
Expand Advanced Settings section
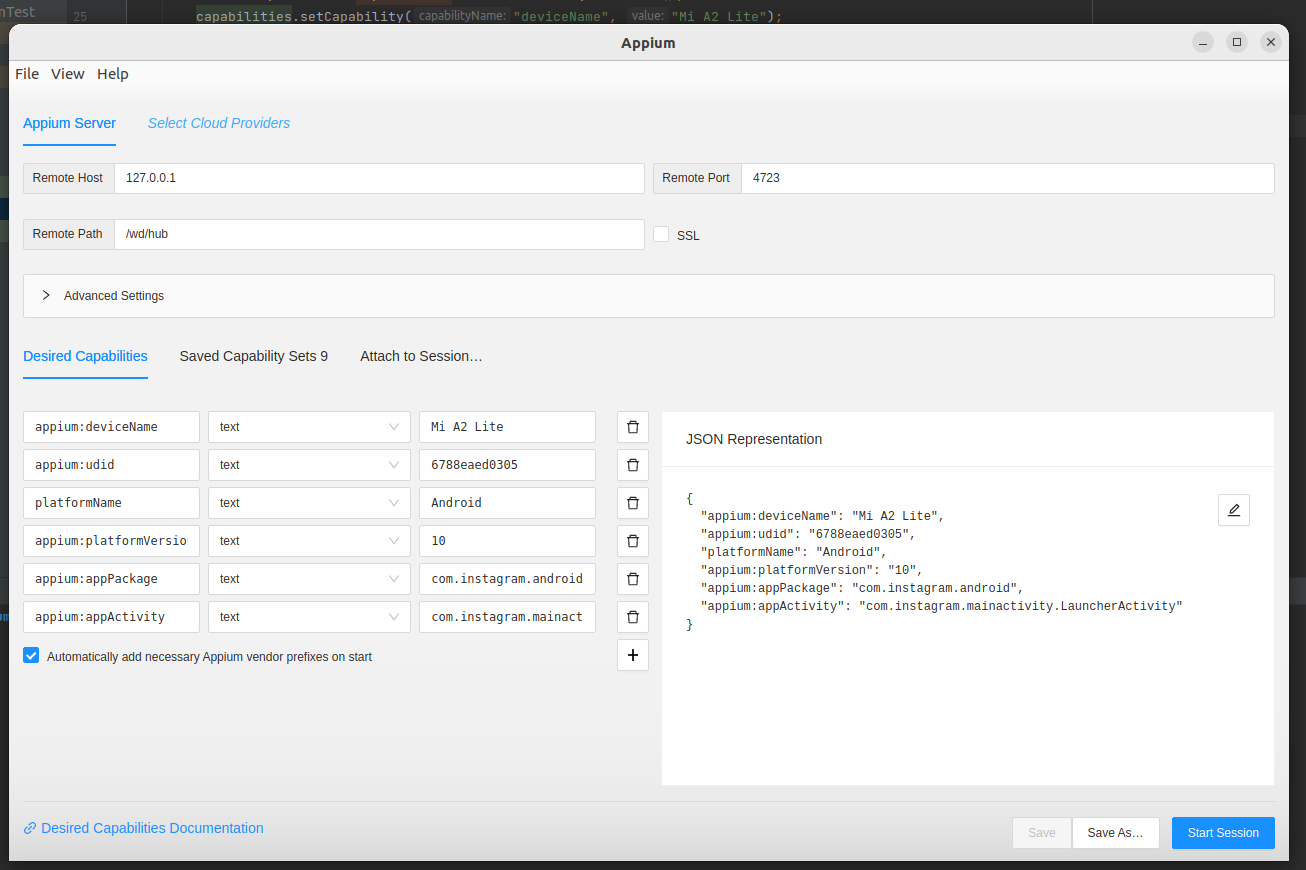point(649,296)
